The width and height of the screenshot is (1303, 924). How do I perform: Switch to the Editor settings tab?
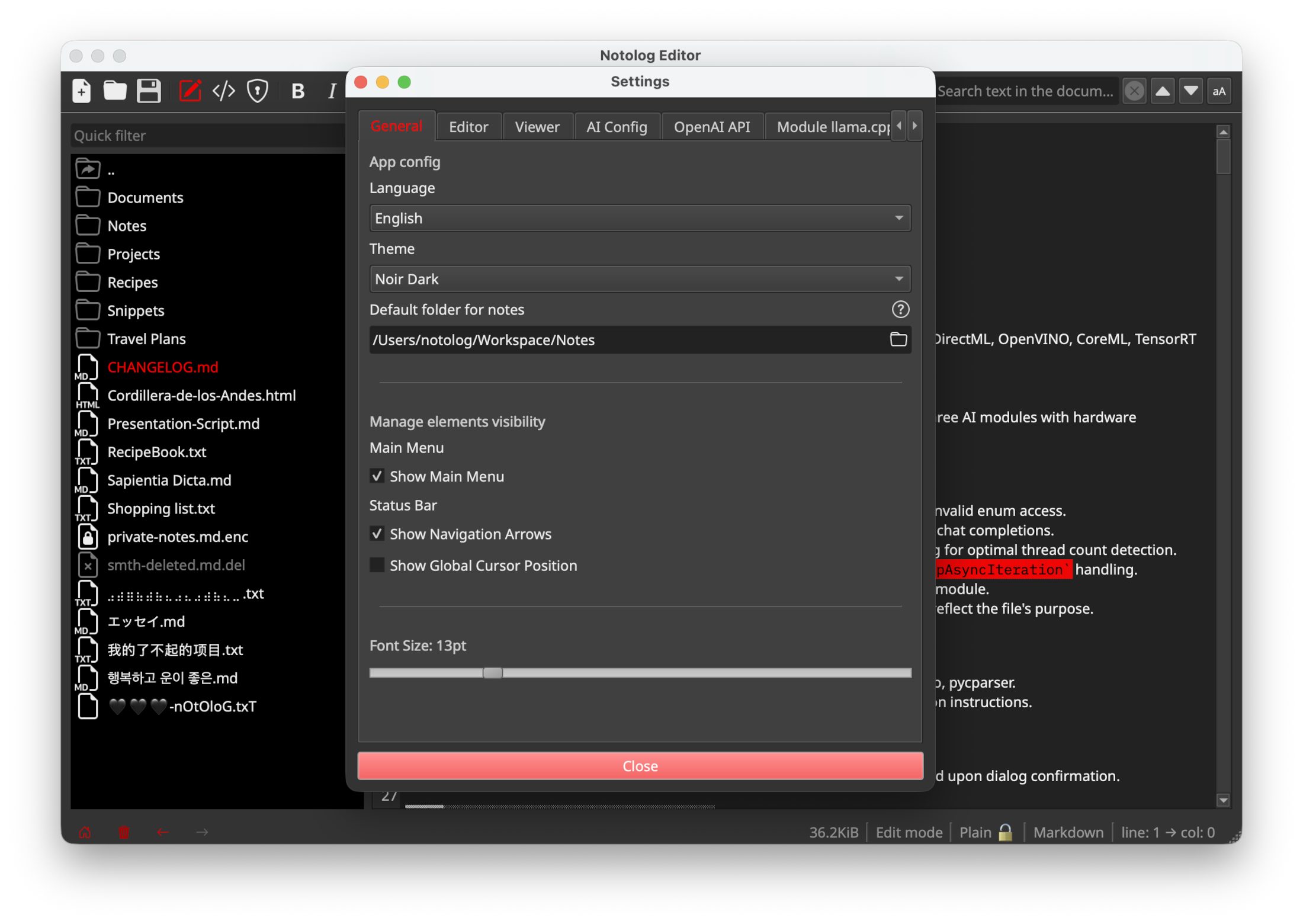click(x=468, y=126)
